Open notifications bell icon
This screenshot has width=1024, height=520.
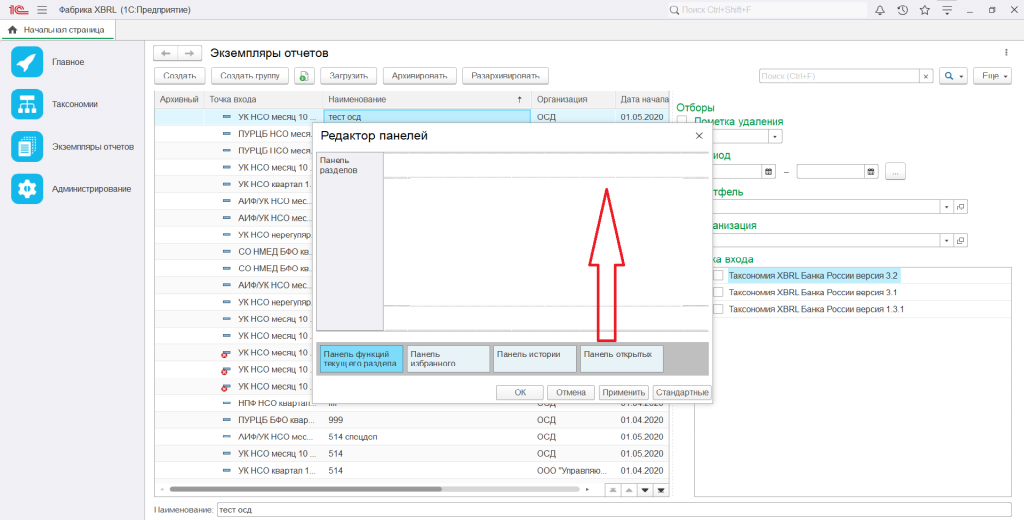point(880,10)
